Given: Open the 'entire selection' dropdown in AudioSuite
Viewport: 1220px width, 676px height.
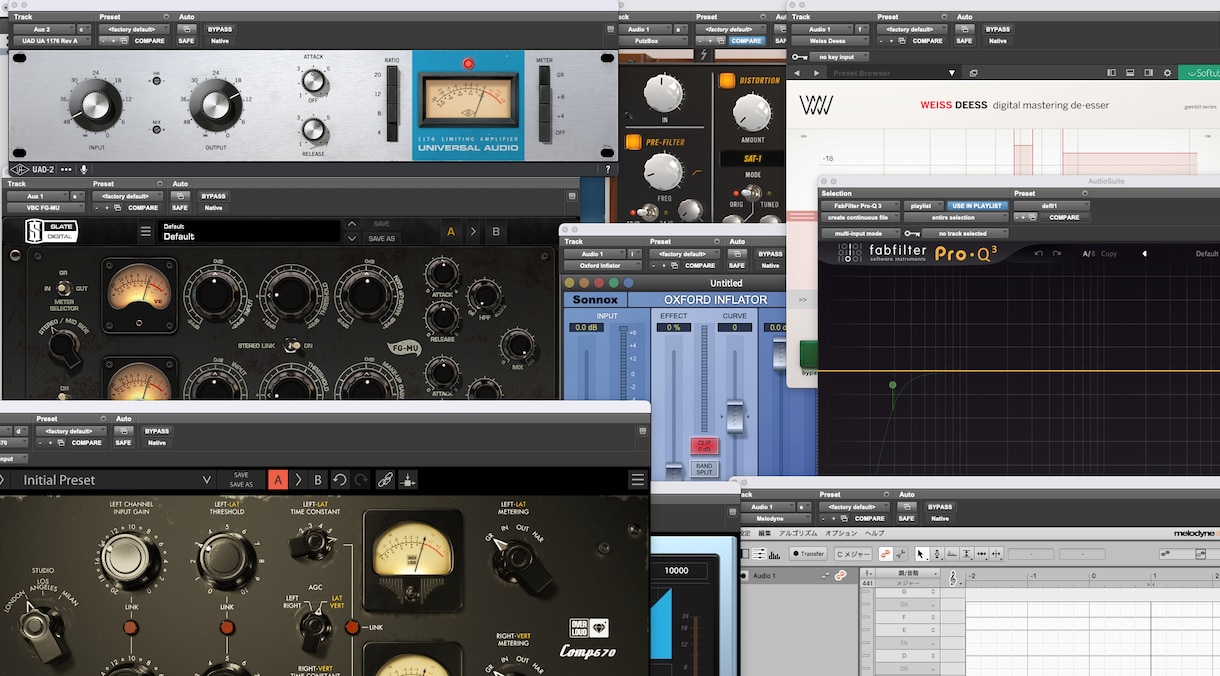Looking at the screenshot, I should 956,217.
